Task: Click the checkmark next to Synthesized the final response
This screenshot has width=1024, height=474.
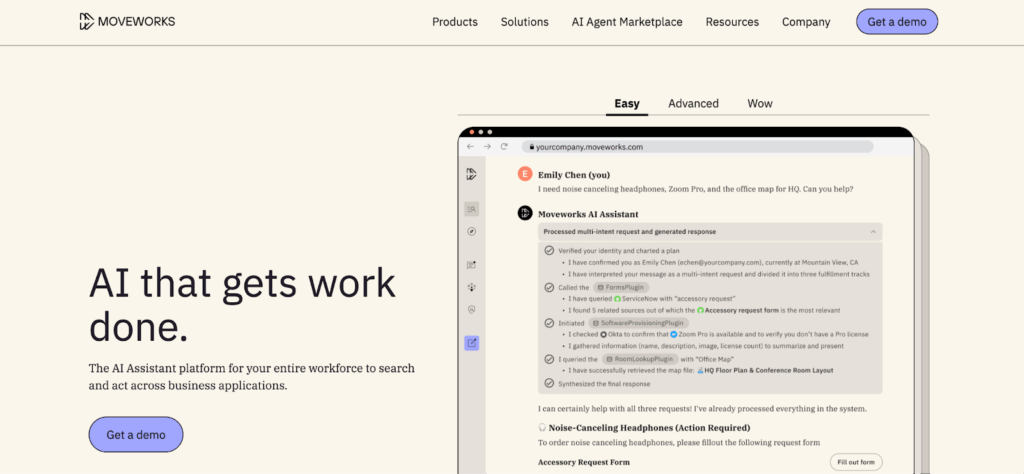Action: (549, 383)
